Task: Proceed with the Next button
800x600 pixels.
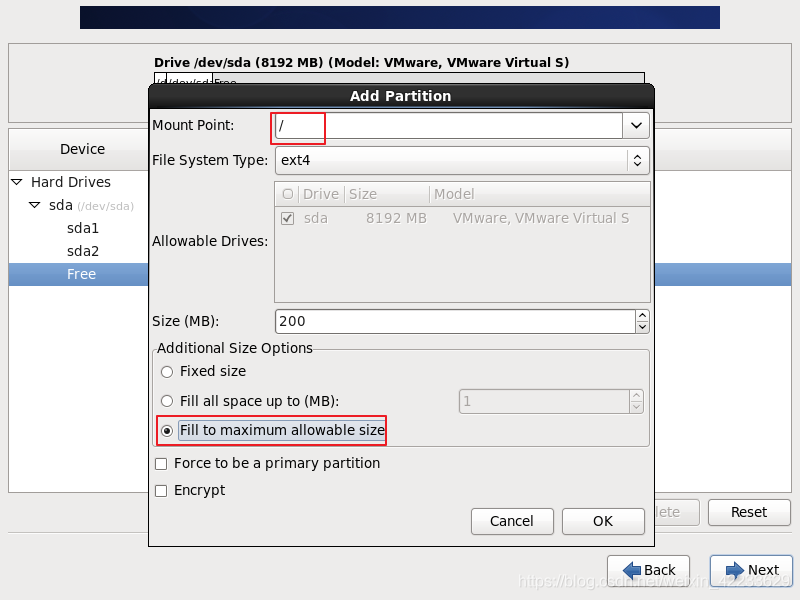Action: (x=752, y=569)
